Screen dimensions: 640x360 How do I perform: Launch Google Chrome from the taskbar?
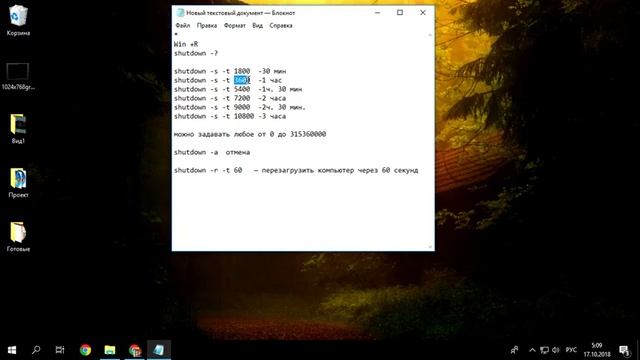(x=85, y=350)
